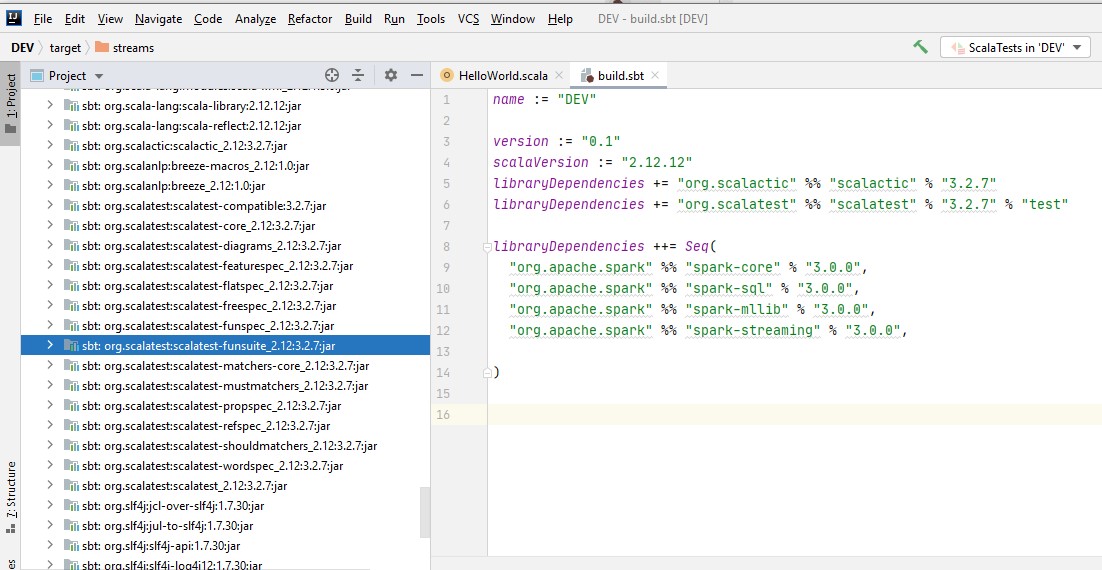Click the fold end marker on line 14
1102x570 pixels.
point(487,373)
